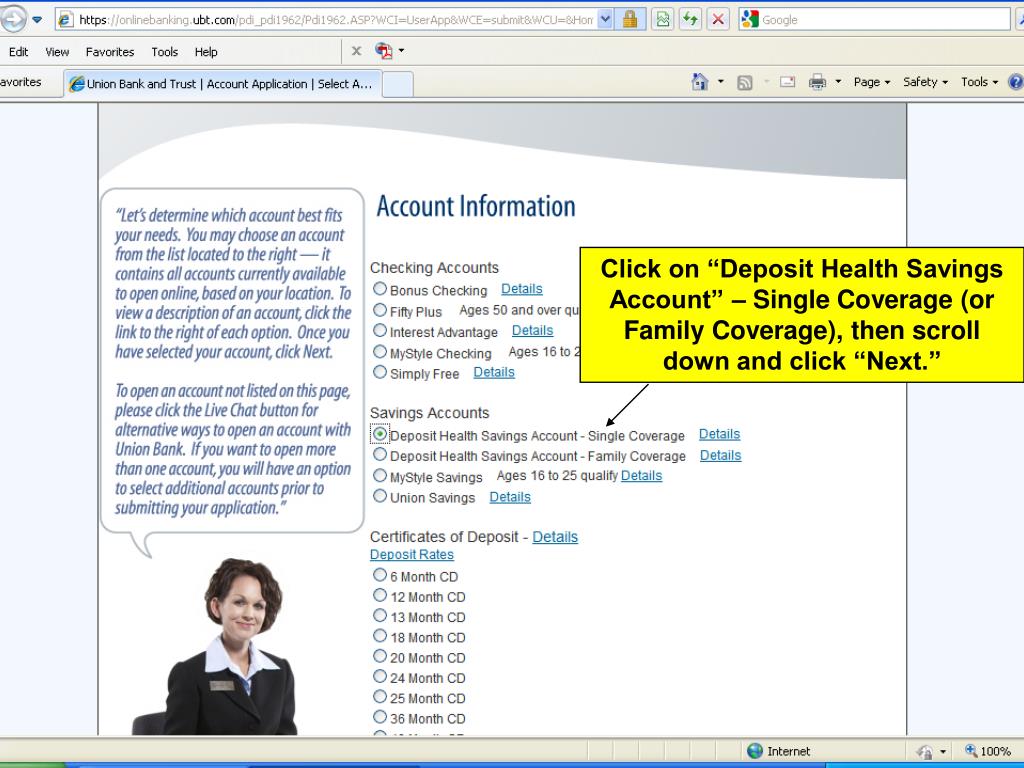Refresh the page with the reload icon
Viewport: 1024px width, 768px height.
[x=690, y=18]
